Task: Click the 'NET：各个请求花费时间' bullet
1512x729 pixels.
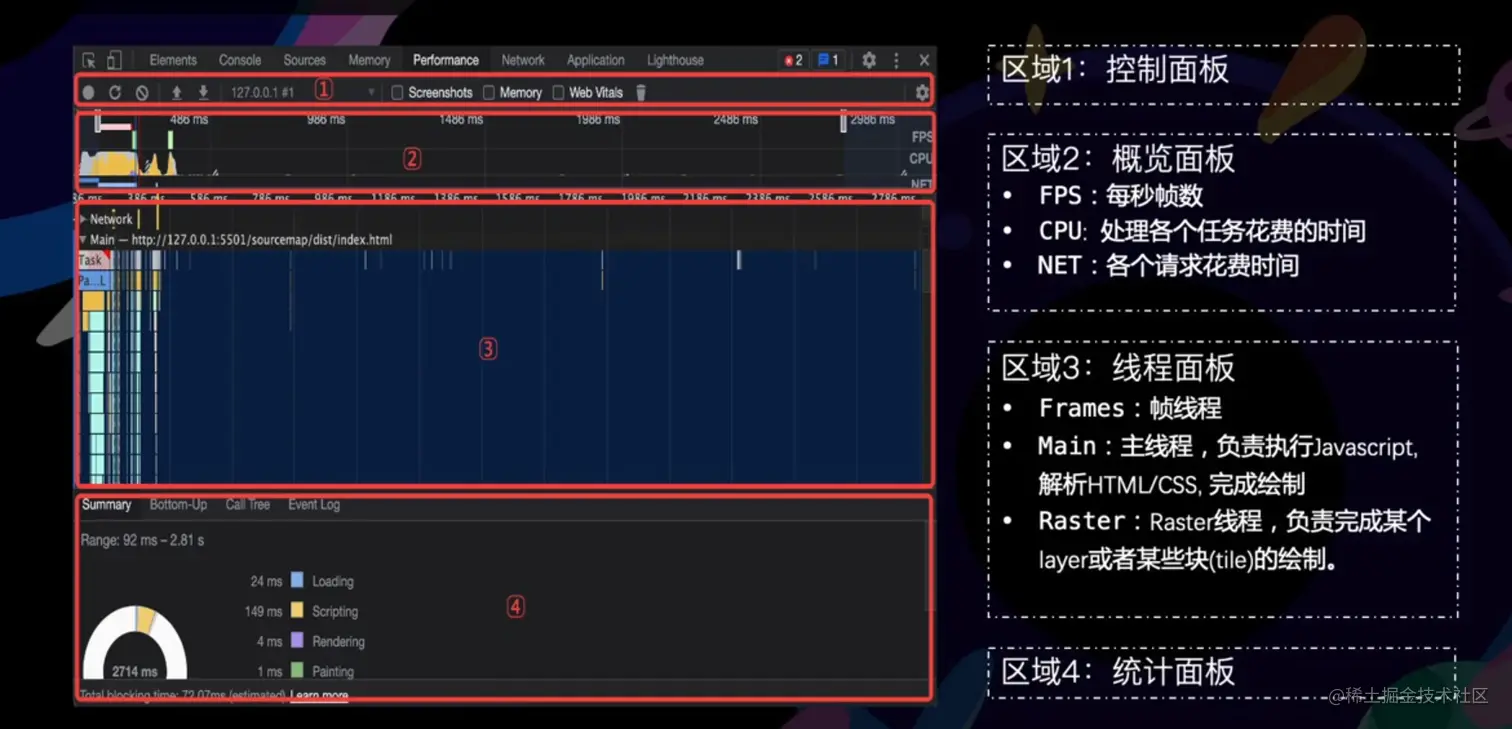Action: [1168, 265]
